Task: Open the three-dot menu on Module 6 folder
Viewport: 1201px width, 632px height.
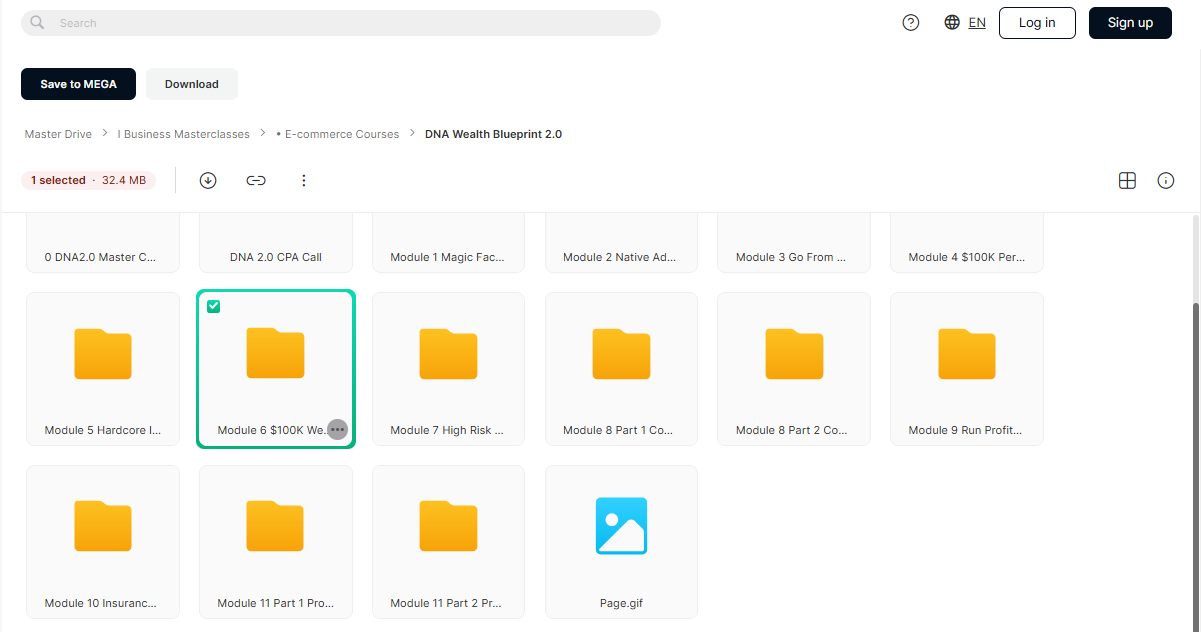Action: coord(338,430)
